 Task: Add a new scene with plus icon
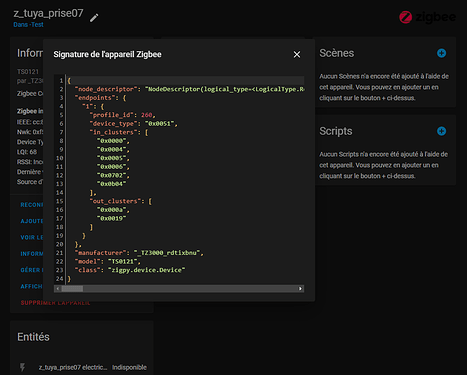[441, 53]
